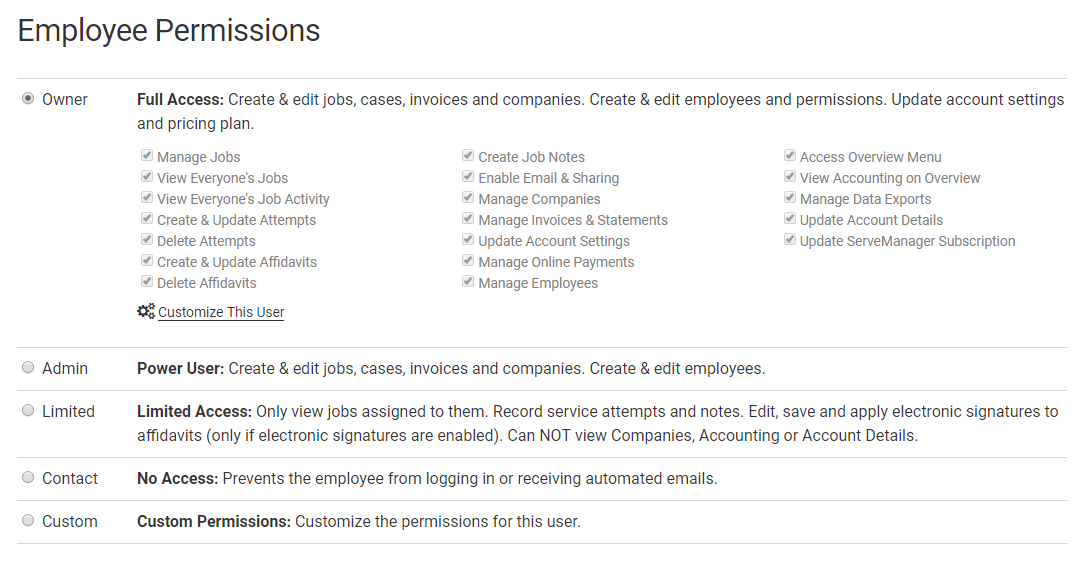Viewport: 1088px width, 584px height.
Task: Select Custom permissions for this user
Action: [x=28, y=521]
